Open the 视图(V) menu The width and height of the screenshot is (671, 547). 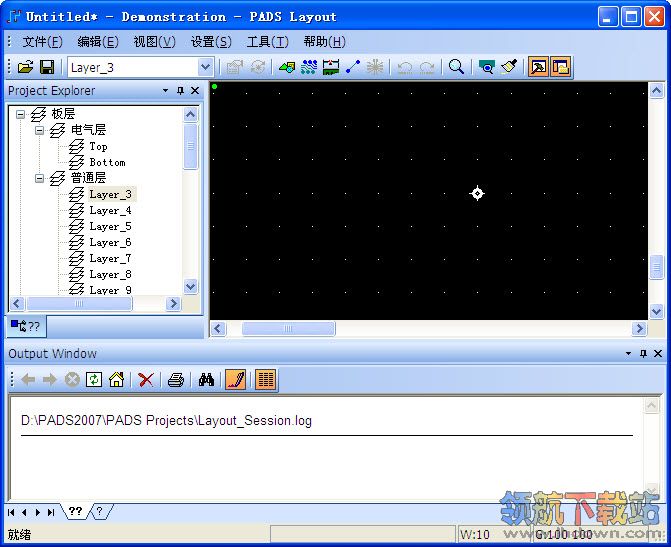point(154,42)
